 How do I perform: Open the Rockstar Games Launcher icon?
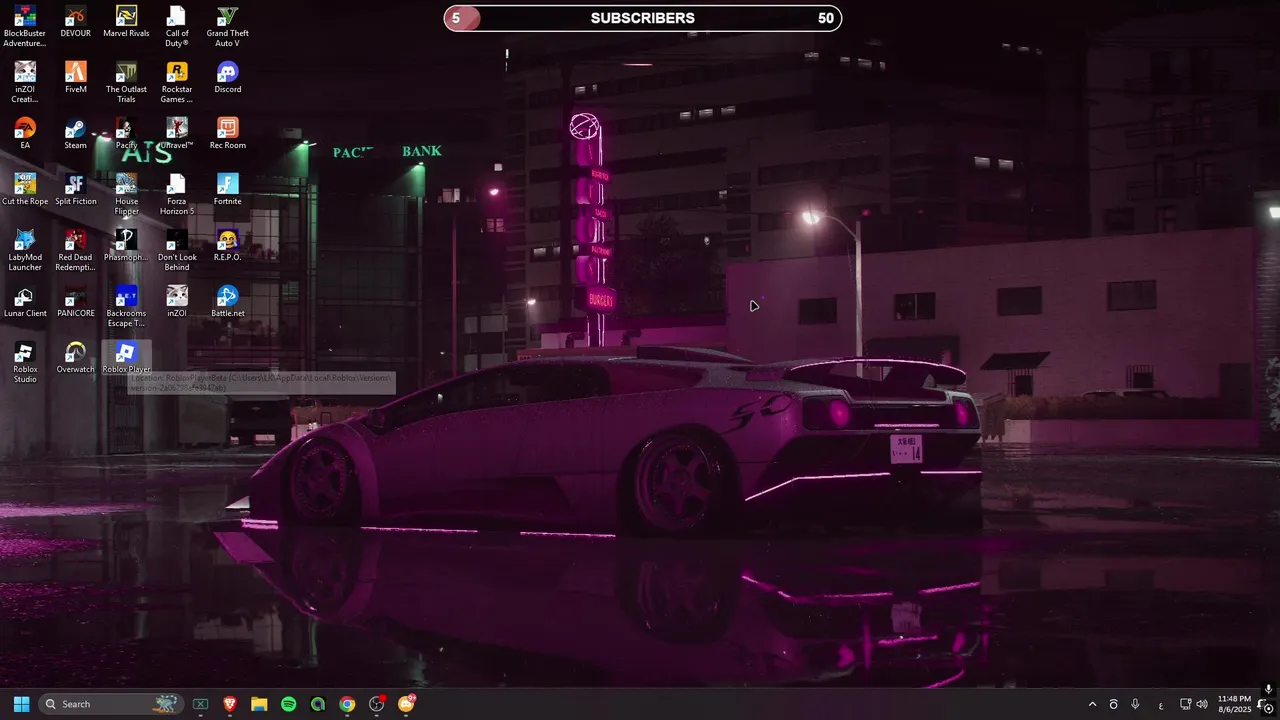(176, 83)
